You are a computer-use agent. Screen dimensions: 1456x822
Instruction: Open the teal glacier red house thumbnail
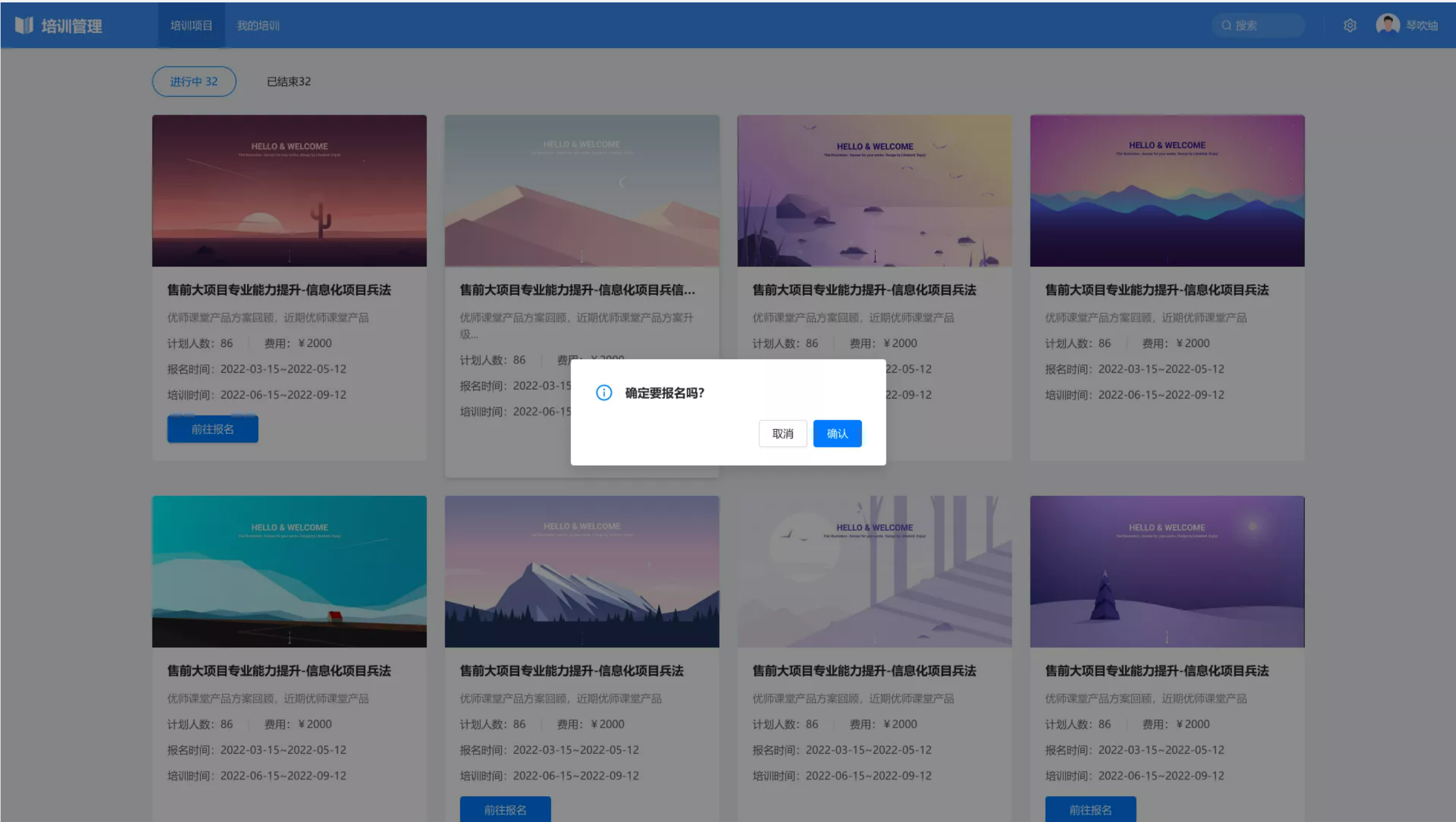click(289, 572)
